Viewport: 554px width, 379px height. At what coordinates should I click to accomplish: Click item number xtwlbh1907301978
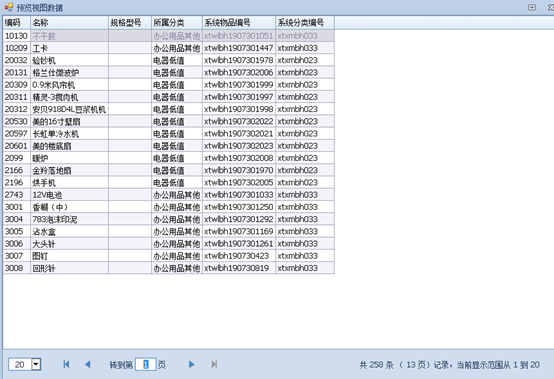238,60
